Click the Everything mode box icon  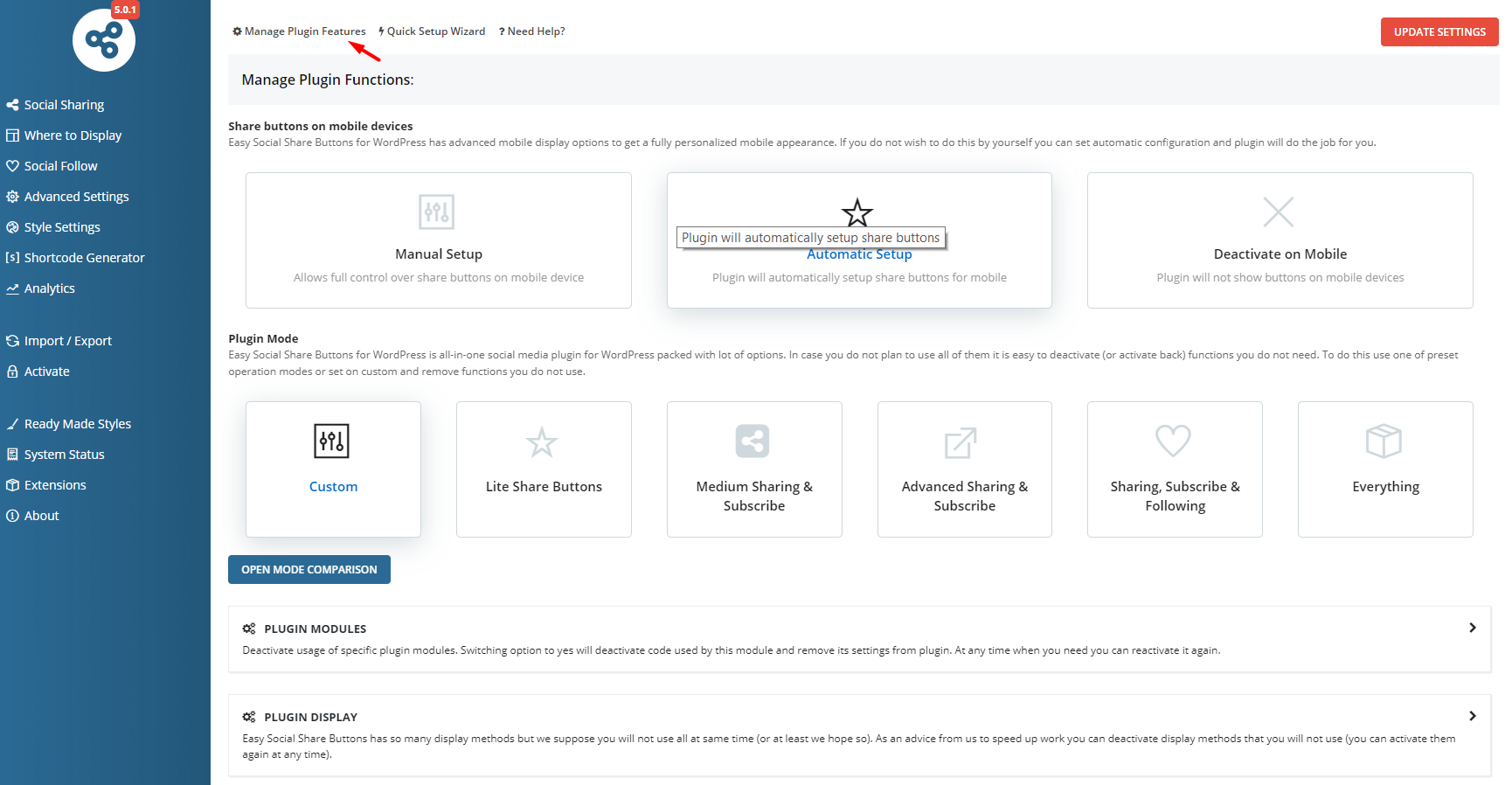[x=1384, y=441]
